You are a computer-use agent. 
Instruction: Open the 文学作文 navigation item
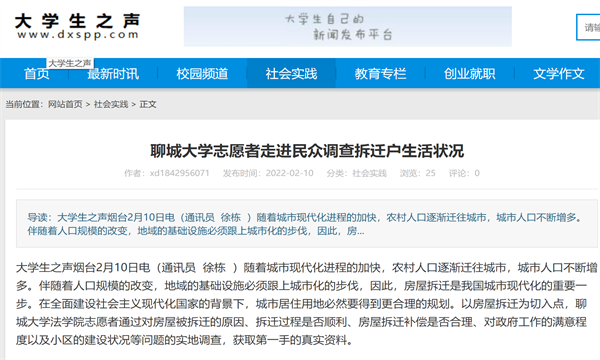point(559,73)
